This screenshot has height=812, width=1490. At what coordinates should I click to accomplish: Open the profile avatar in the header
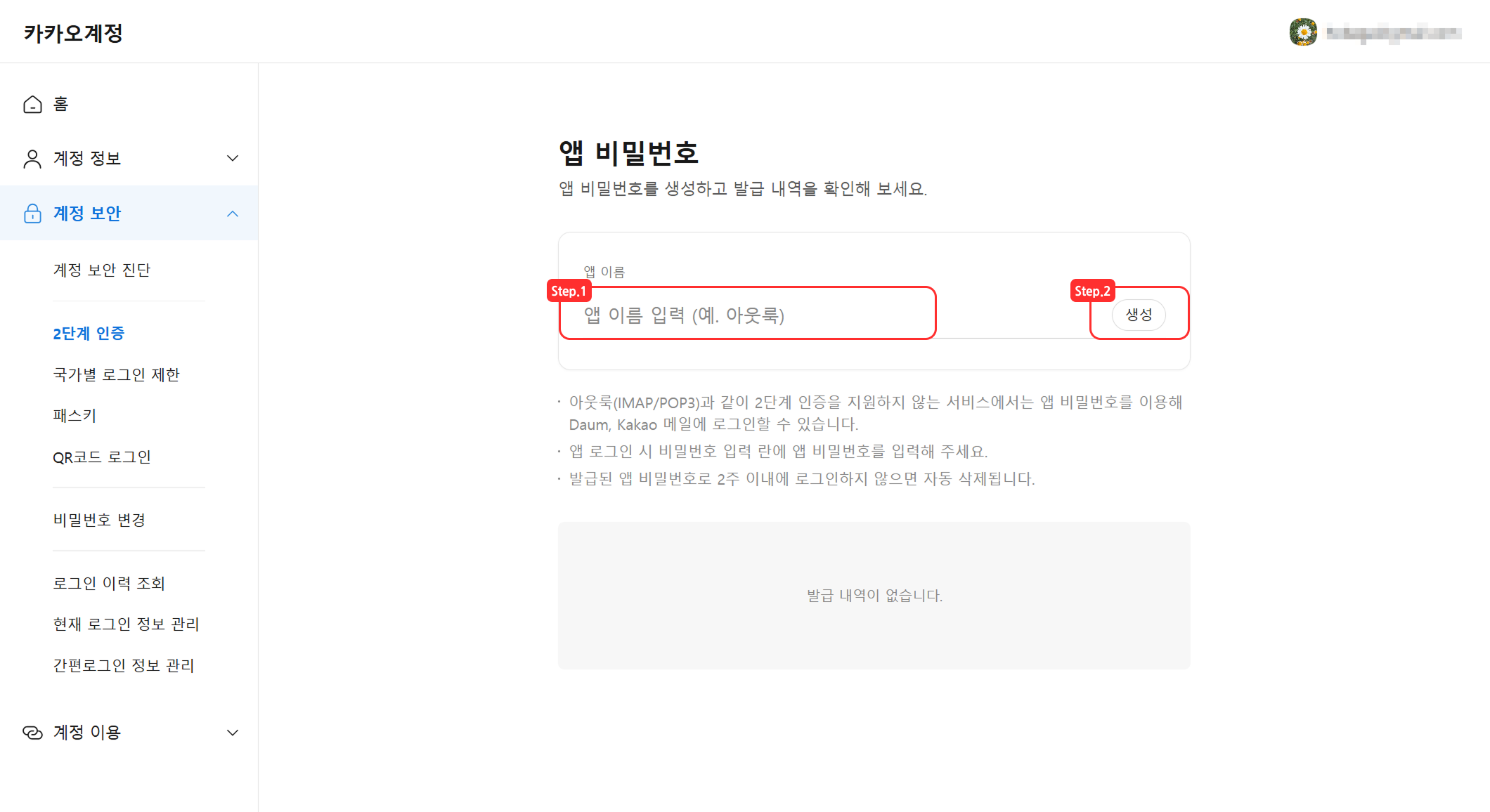(1303, 32)
